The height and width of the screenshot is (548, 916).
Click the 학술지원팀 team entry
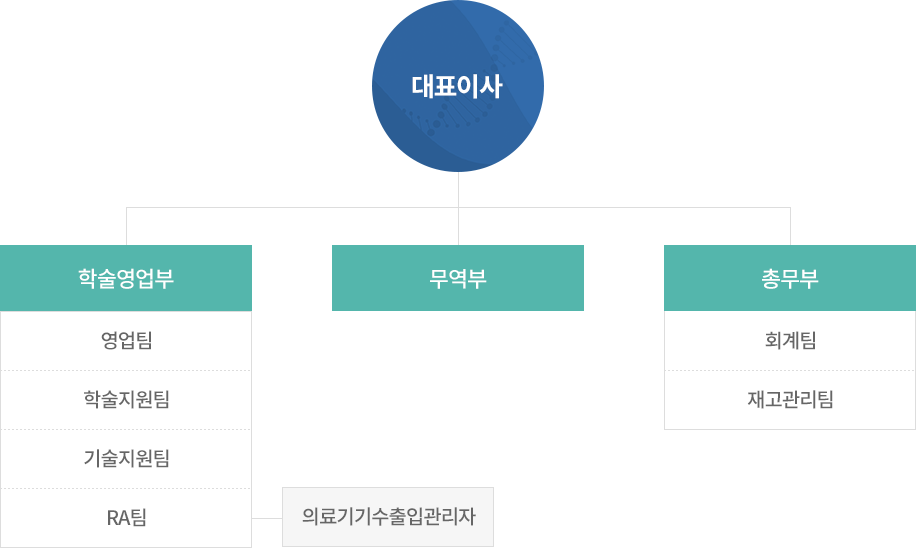(126, 400)
